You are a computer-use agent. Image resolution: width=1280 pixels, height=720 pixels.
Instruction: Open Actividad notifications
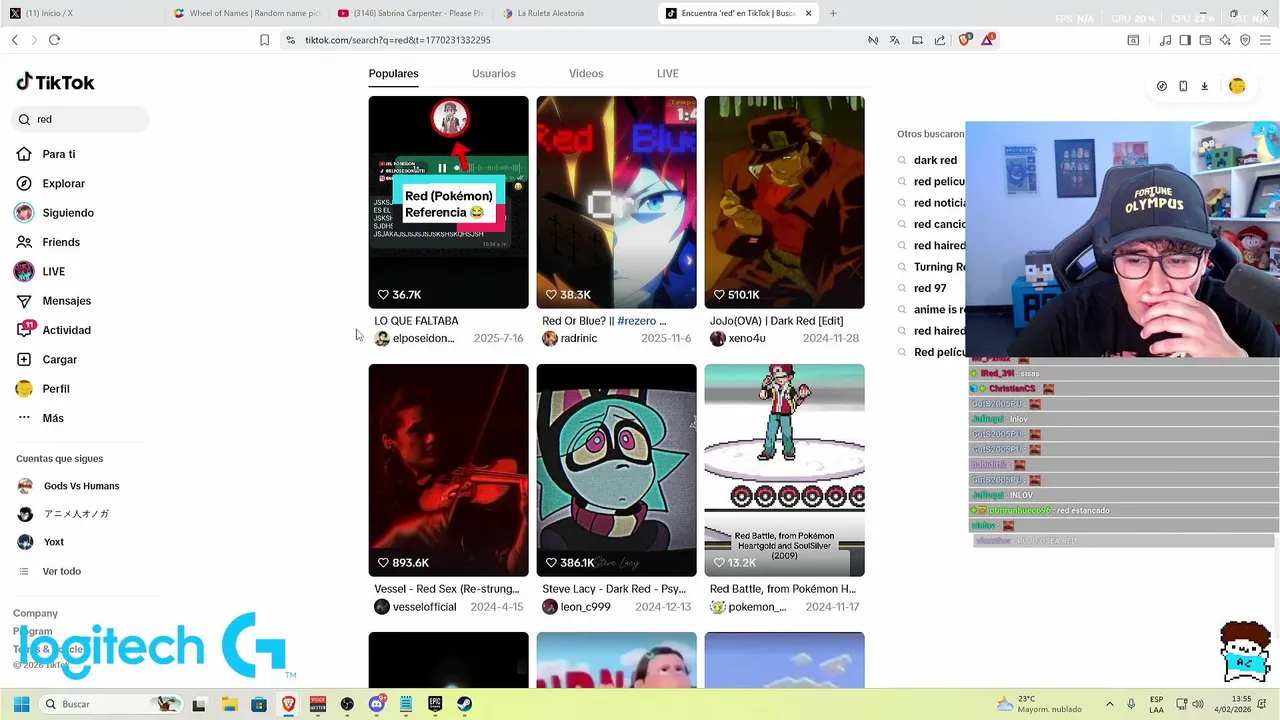click(54, 330)
